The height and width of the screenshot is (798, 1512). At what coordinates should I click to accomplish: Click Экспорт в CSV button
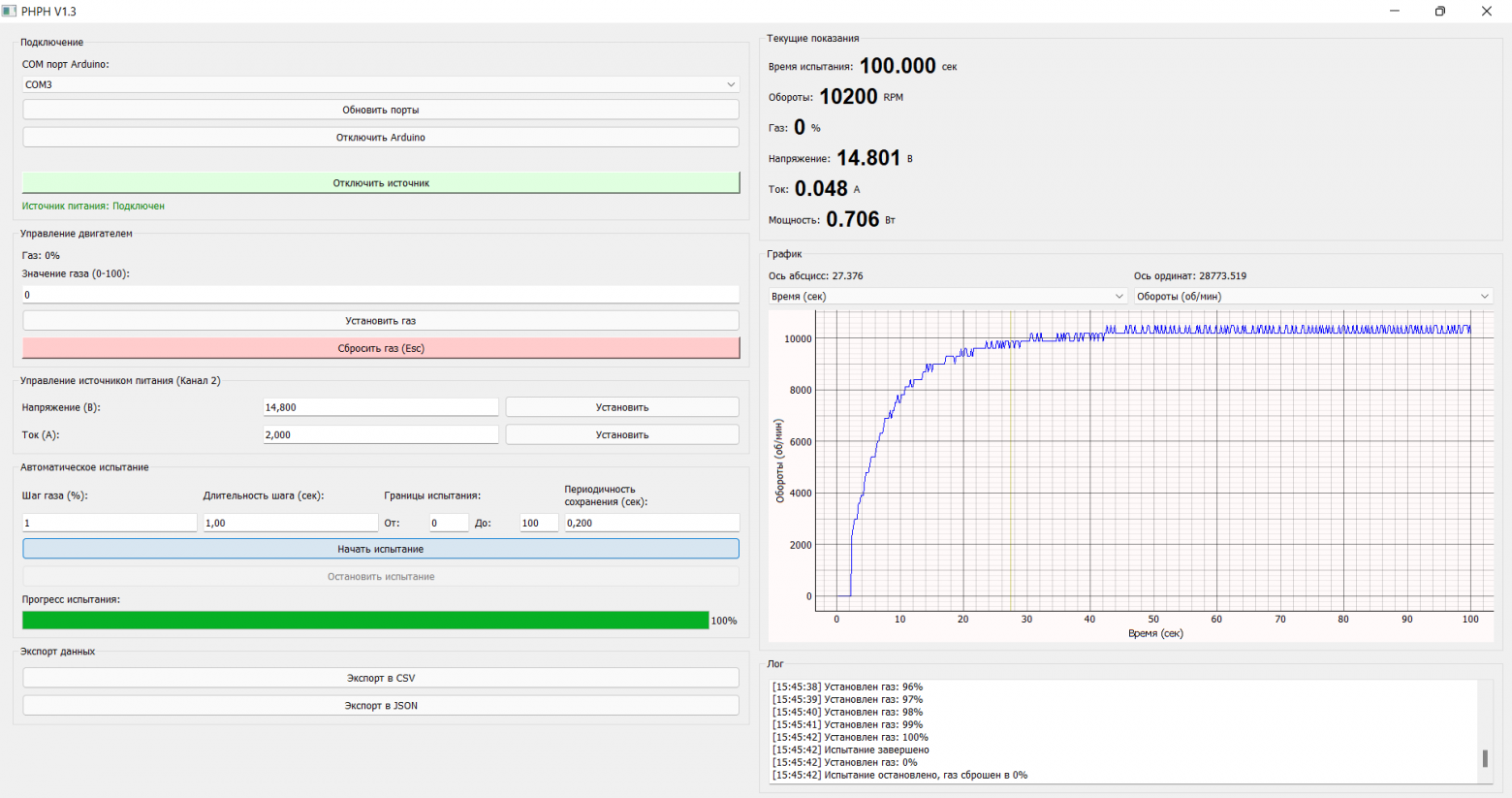tap(380, 679)
